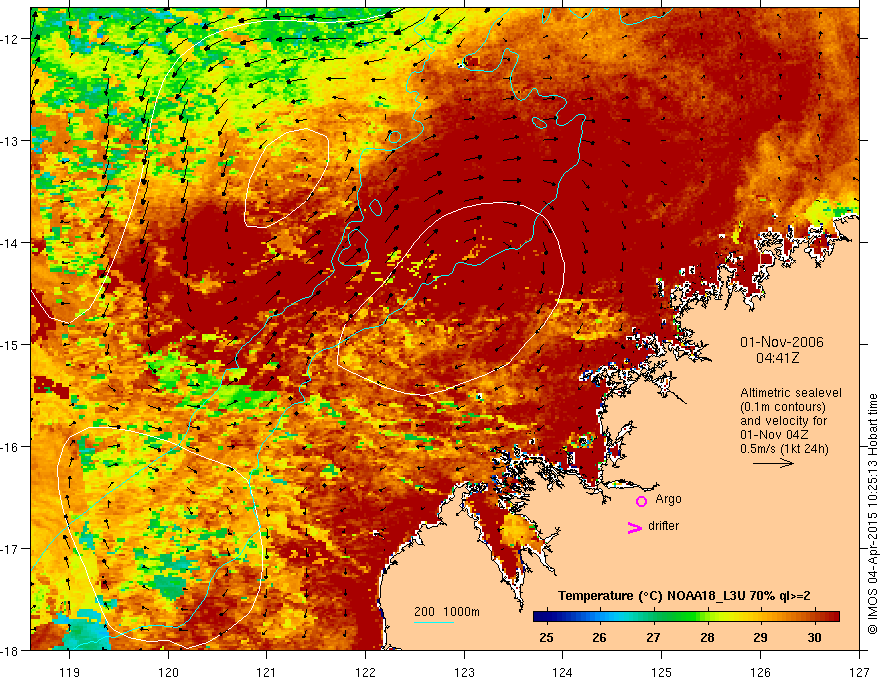Click latitude axis label -17
This screenshot has height=680, width=880.
click(x=10, y=549)
